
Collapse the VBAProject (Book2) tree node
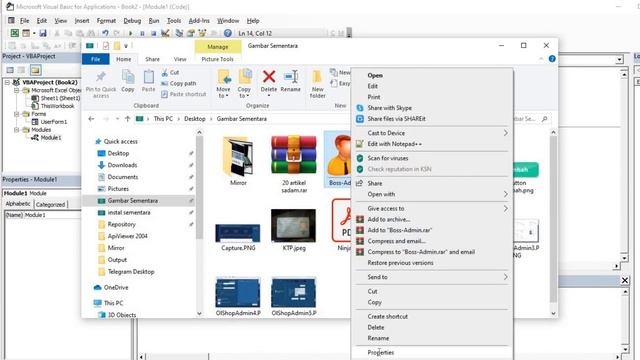pyautogui.click(x=8, y=82)
